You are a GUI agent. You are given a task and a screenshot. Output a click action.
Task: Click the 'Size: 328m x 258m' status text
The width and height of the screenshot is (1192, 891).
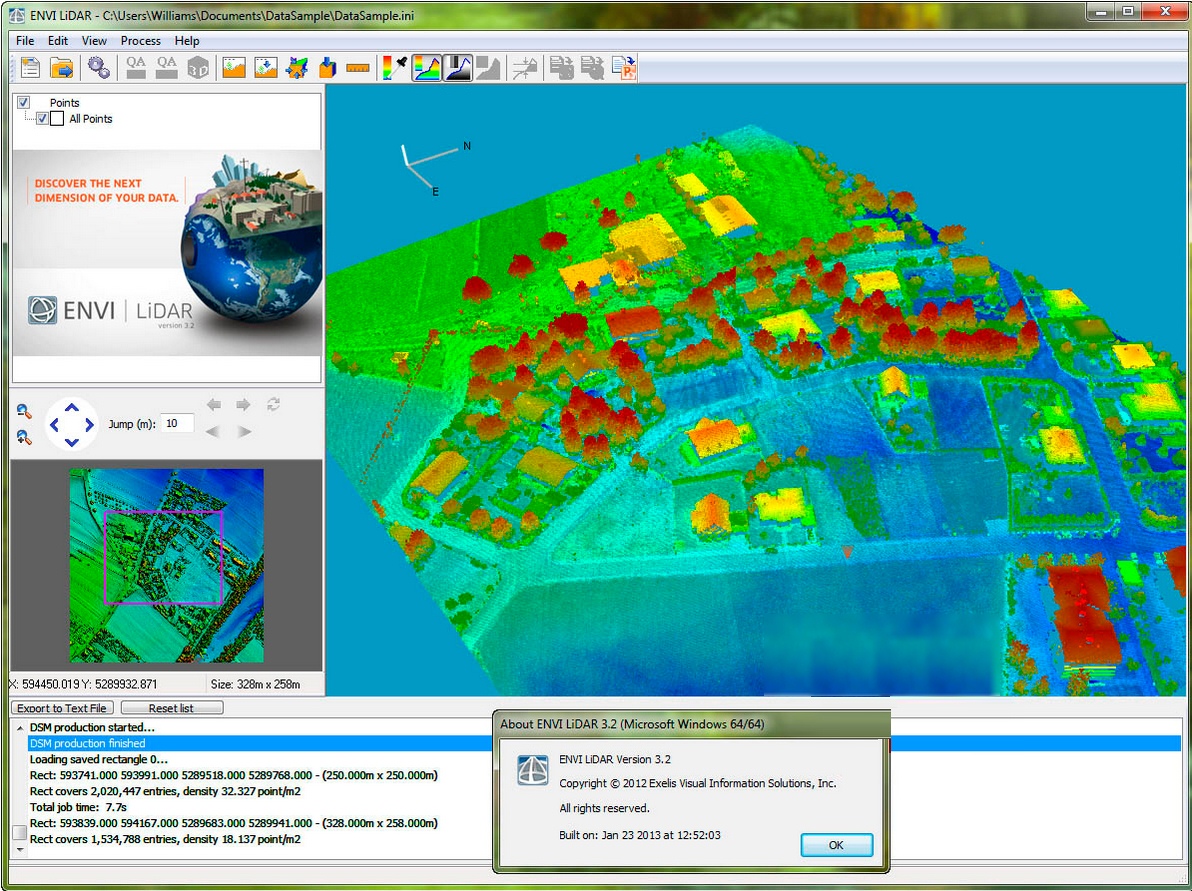click(x=255, y=684)
